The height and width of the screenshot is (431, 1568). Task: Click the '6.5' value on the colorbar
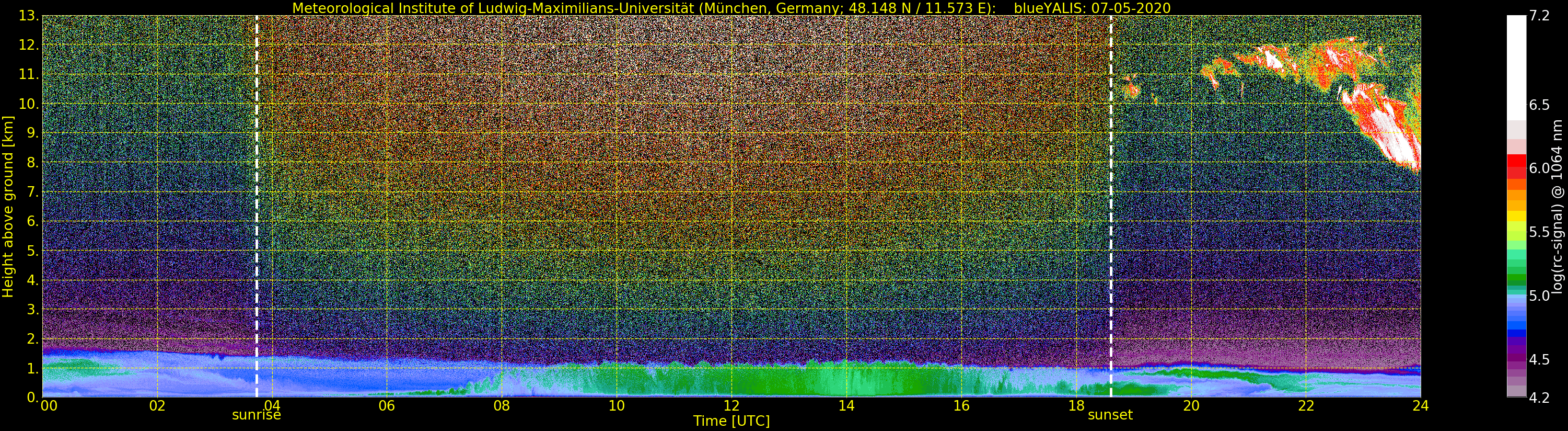1539,105
